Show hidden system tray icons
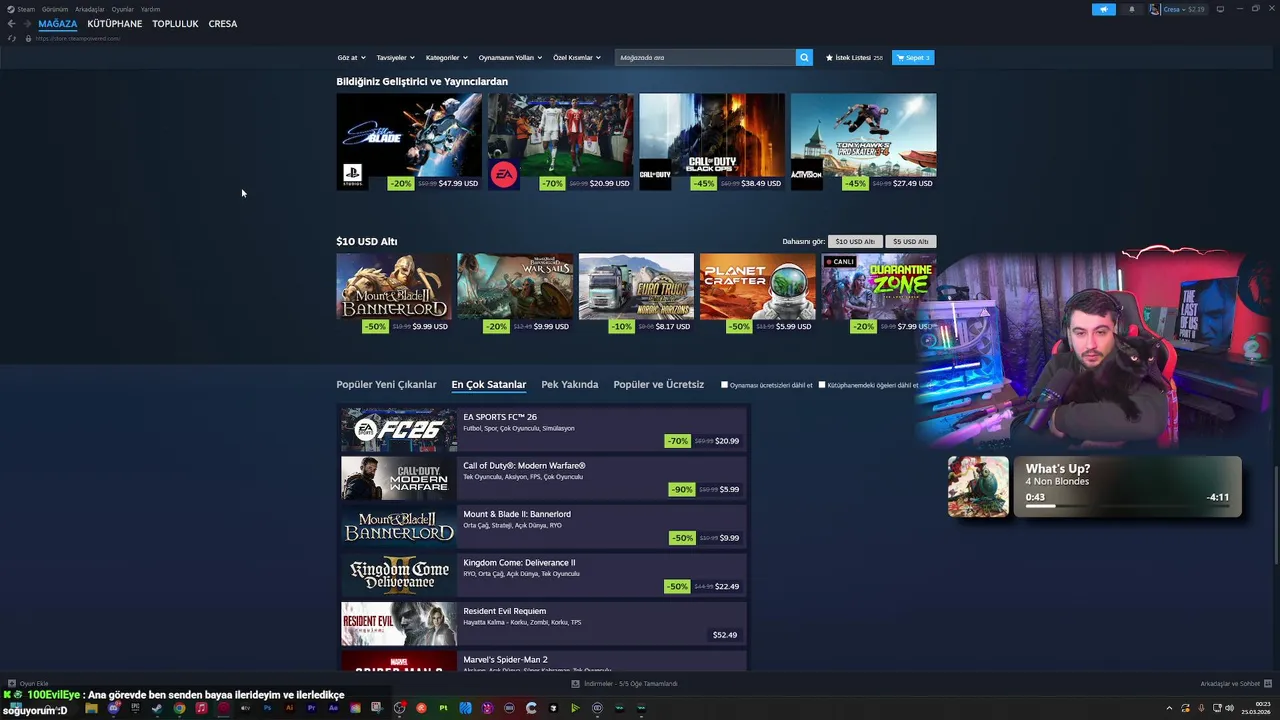Screen dimensions: 1280x720 1169,708
